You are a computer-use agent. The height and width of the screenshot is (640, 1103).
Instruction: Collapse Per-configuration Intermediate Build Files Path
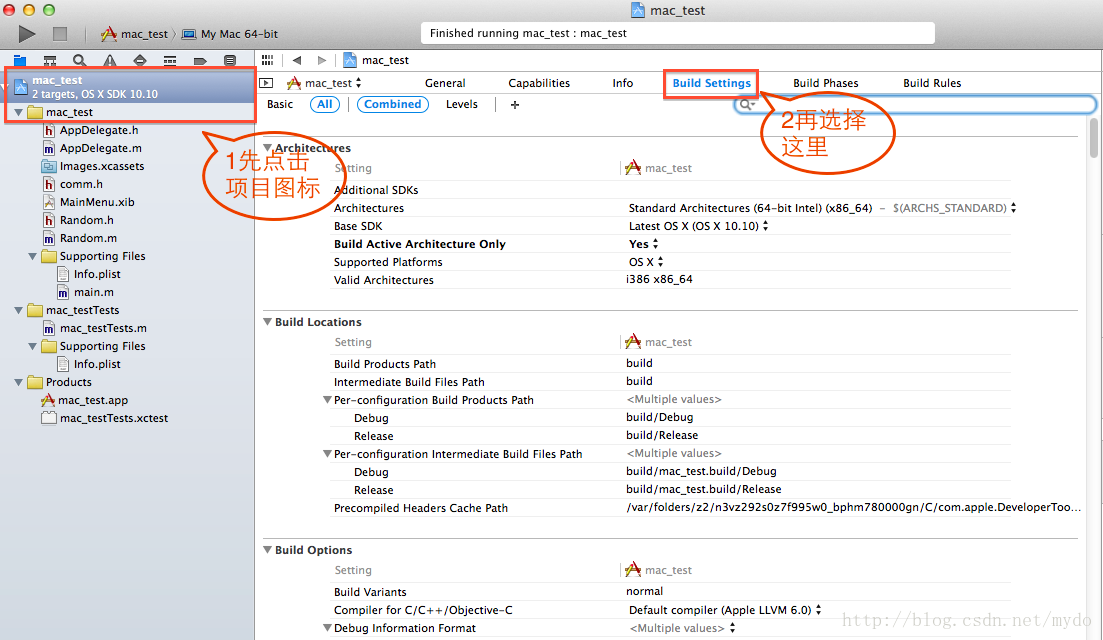click(x=327, y=454)
